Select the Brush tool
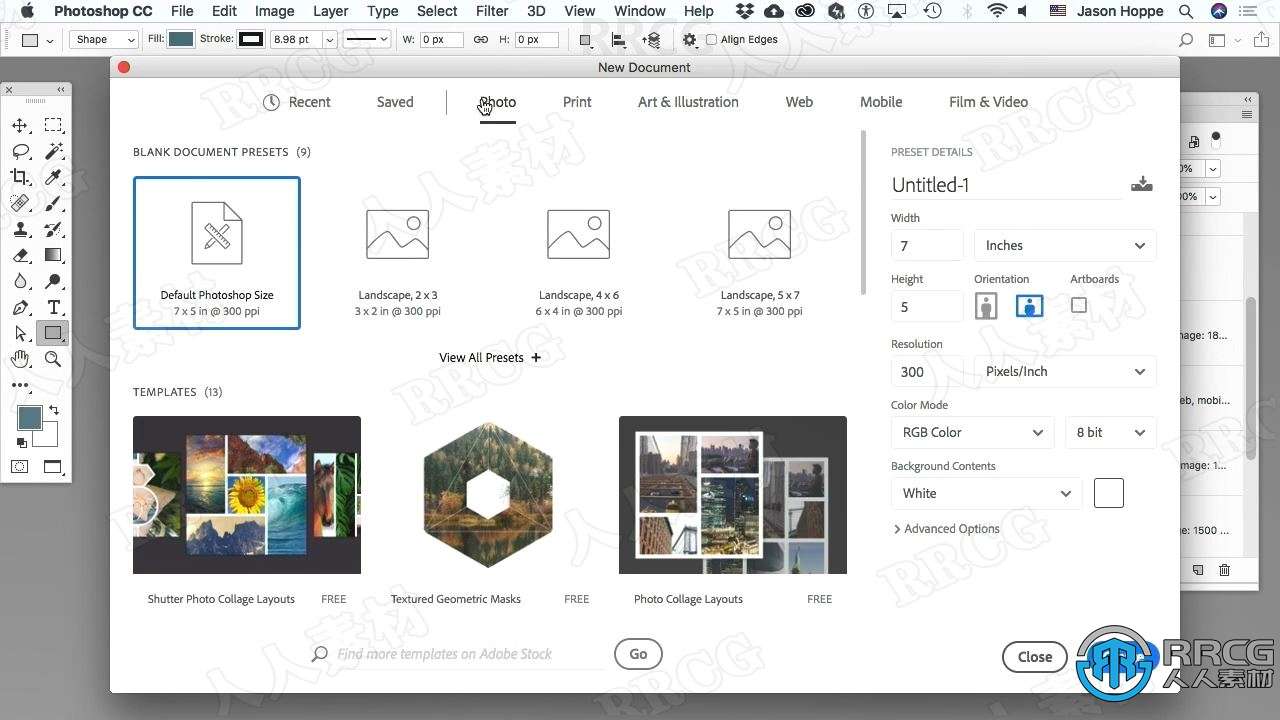Viewport: 1280px width, 720px height. coord(53,203)
